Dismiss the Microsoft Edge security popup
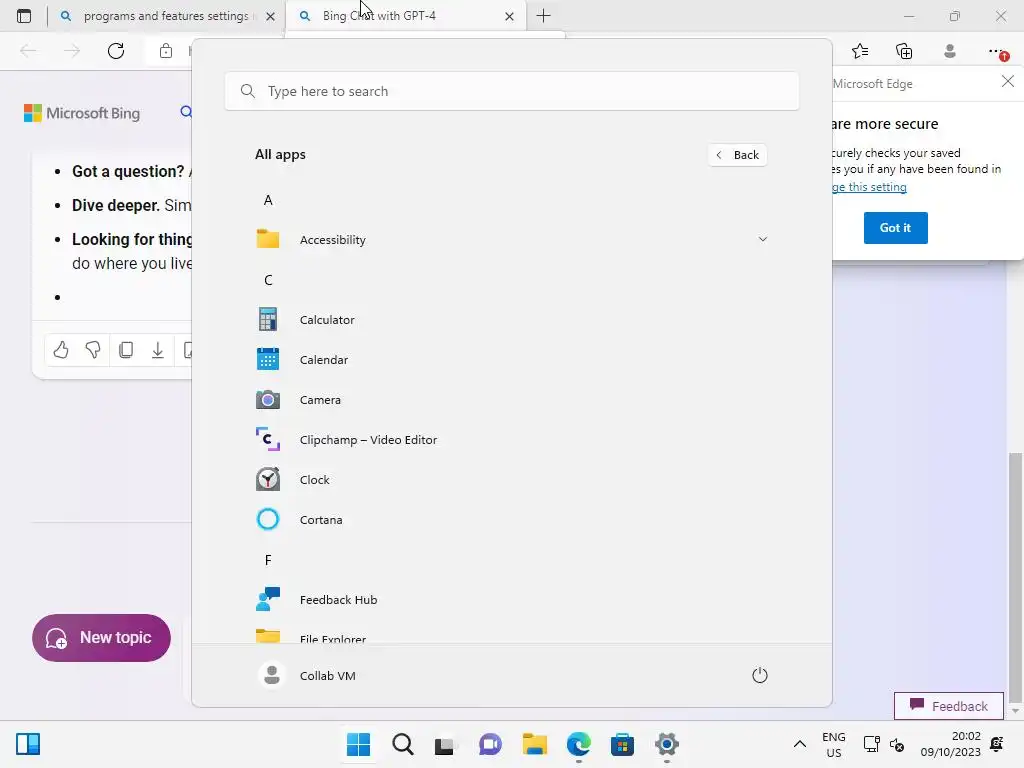Viewport: 1024px width, 768px height. point(1008,81)
